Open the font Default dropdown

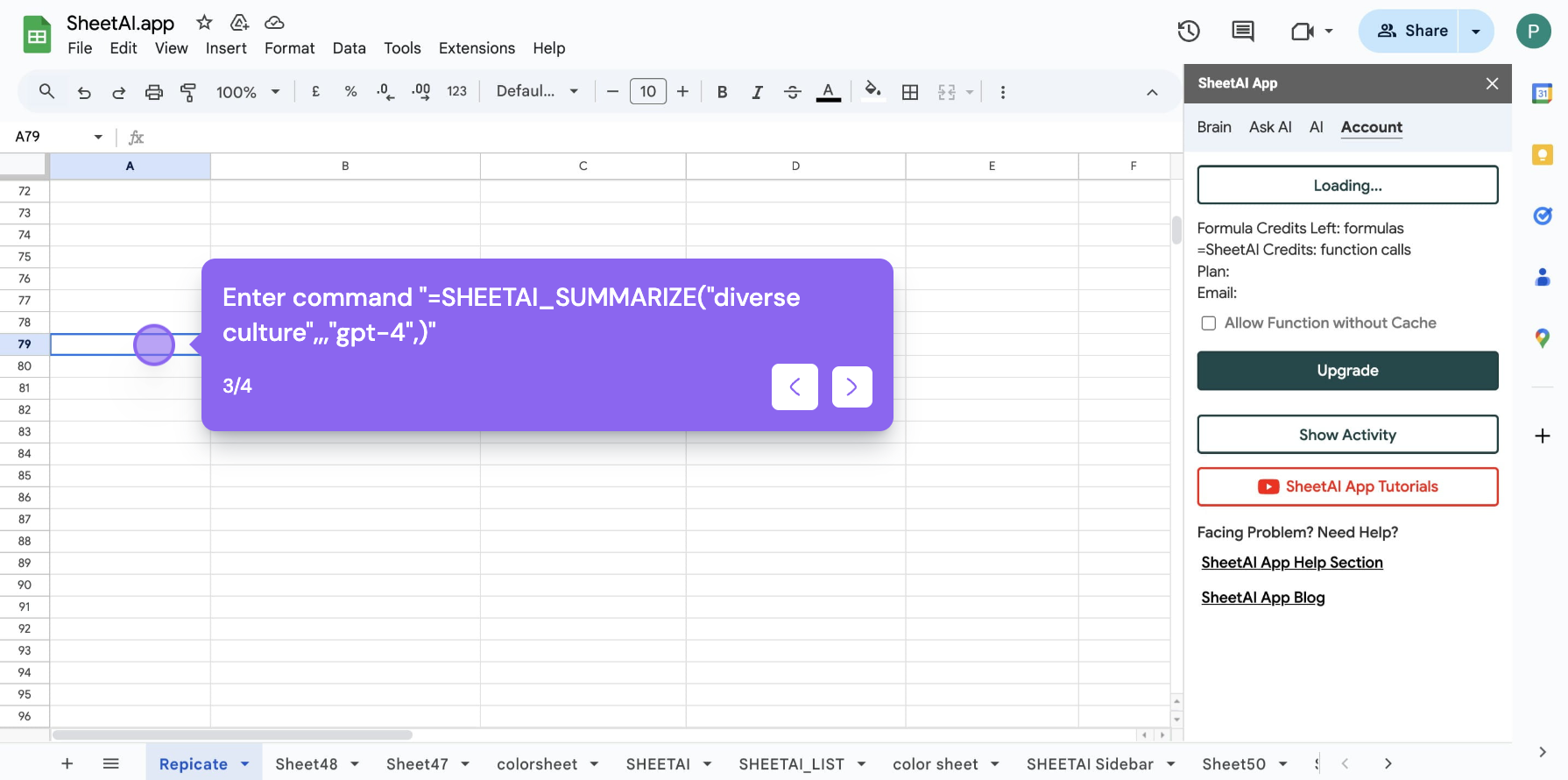(x=538, y=91)
